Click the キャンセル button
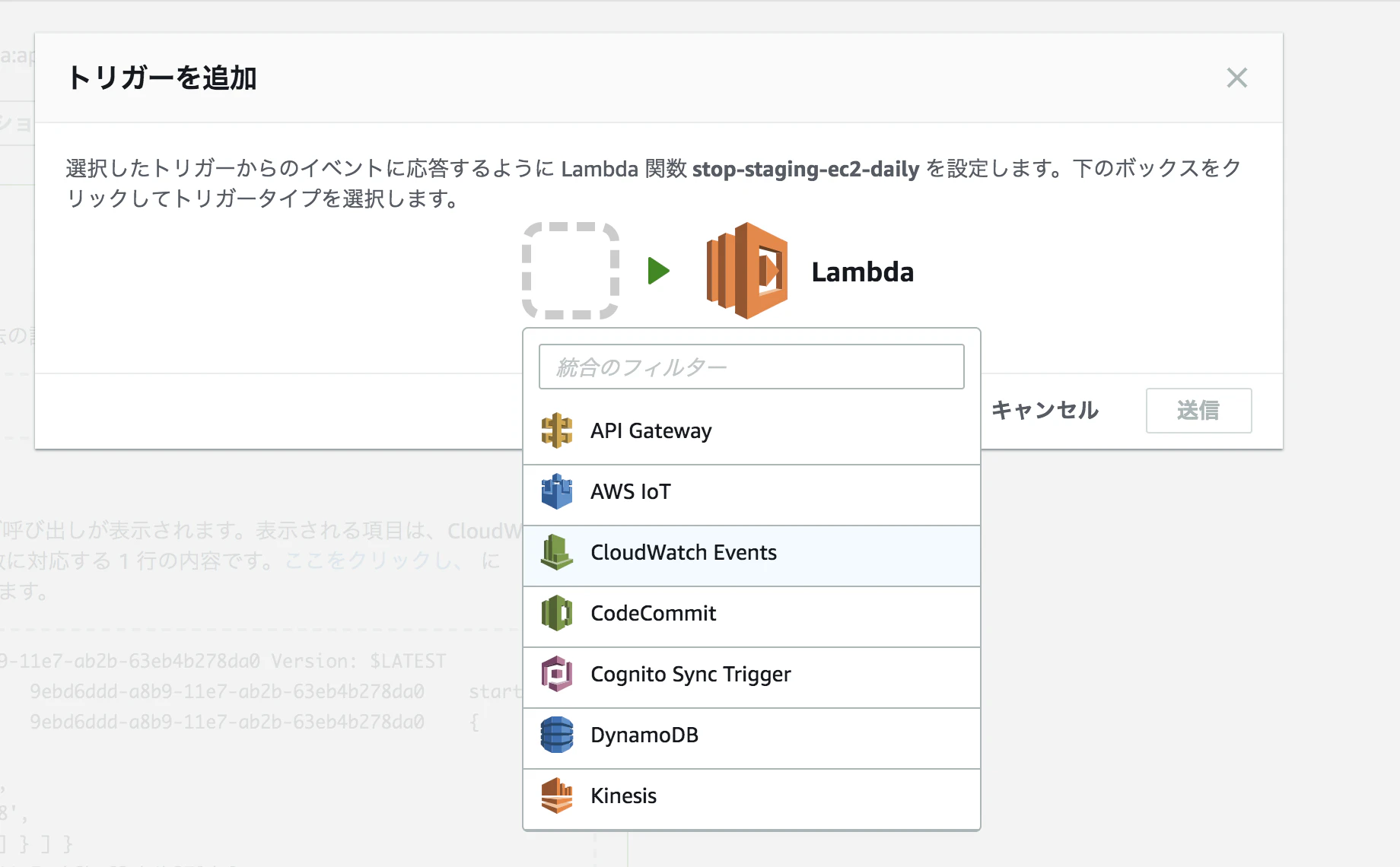The image size is (1400, 867). (x=1045, y=411)
